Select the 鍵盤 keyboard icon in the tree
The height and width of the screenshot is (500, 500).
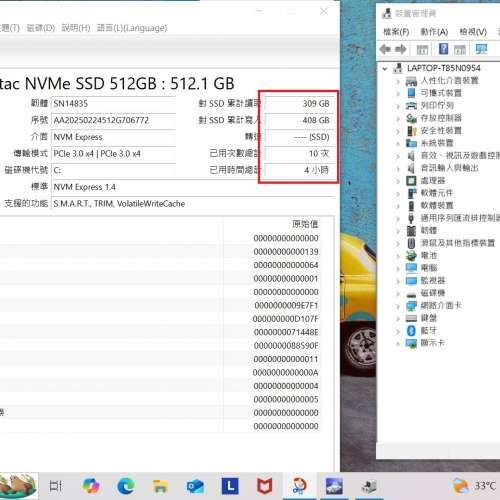pos(411,318)
